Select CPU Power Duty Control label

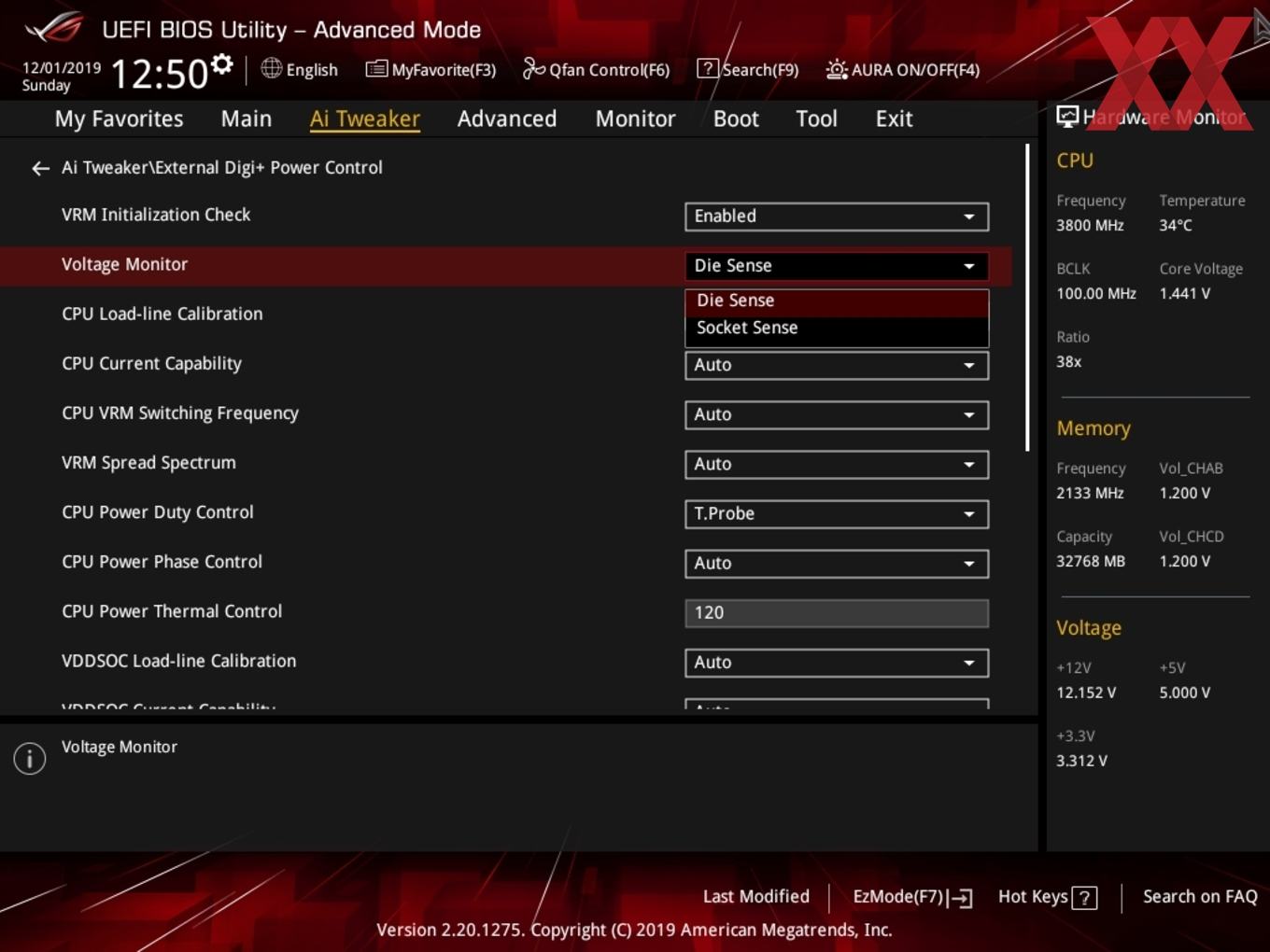pos(158,512)
